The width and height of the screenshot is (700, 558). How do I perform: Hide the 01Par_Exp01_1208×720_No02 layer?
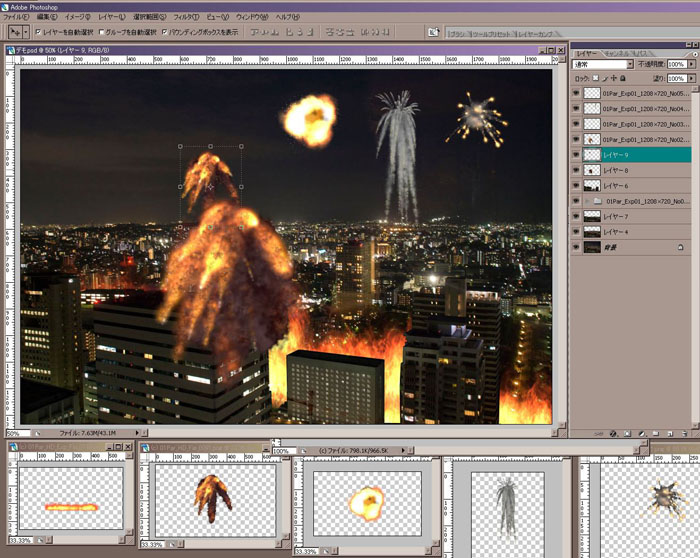pyautogui.click(x=576, y=139)
